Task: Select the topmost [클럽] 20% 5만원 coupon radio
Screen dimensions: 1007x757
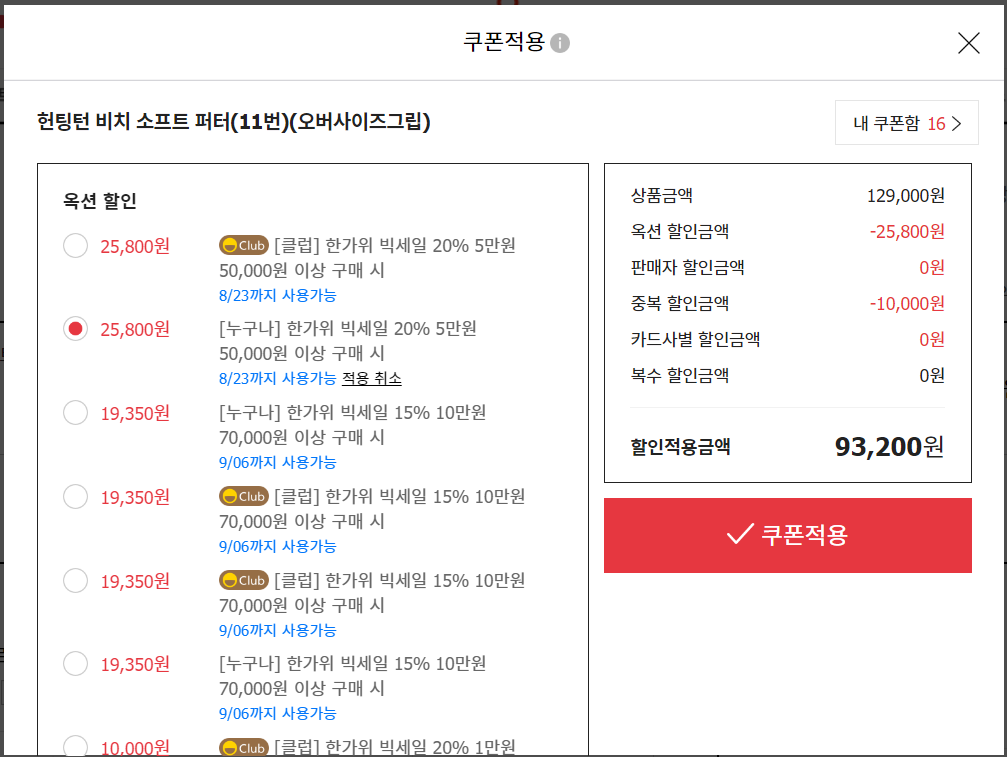Action: click(x=75, y=245)
